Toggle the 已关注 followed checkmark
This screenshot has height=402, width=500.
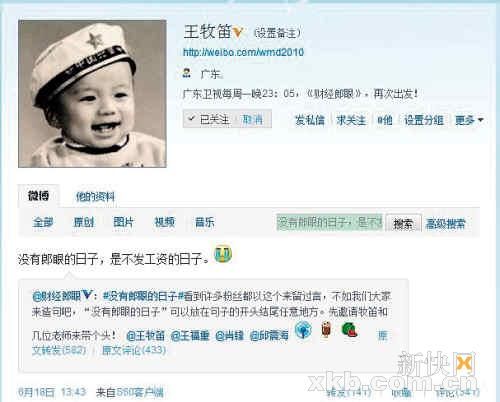coord(209,119)
